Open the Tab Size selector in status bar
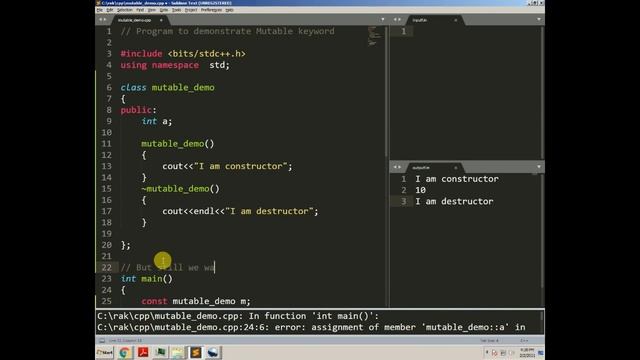This screenshot has height=360, width=640. (489, 340)
